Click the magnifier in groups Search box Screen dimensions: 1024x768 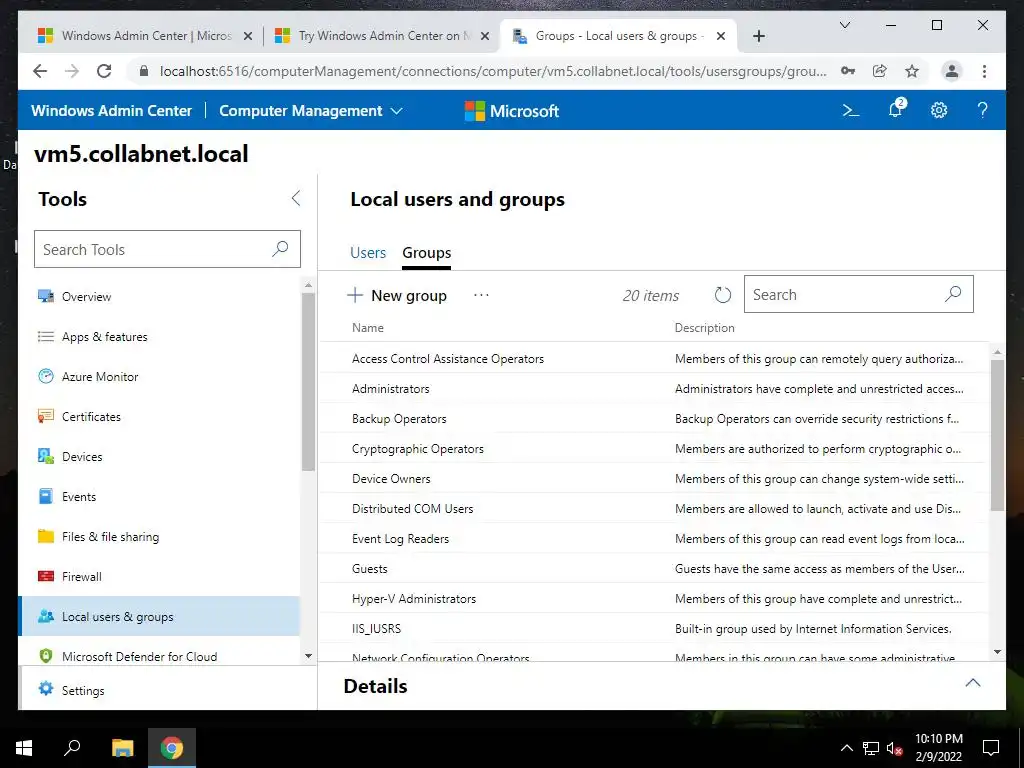click(953, 294)
